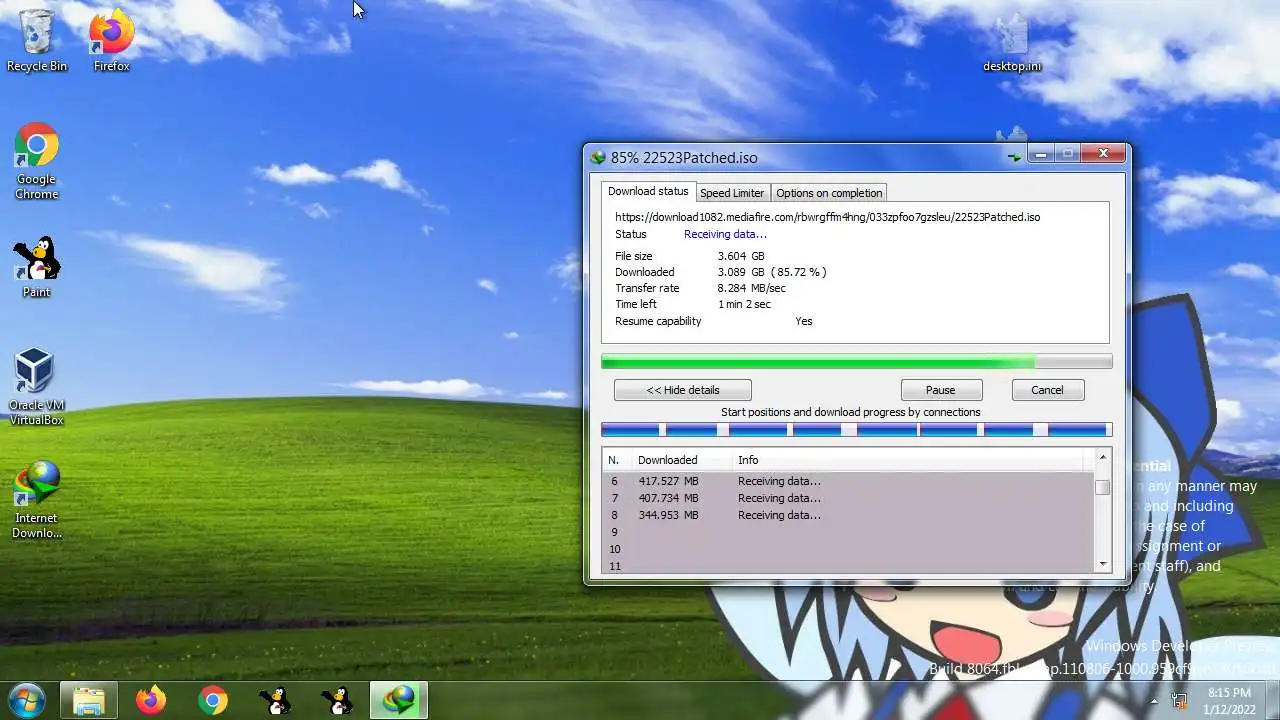Click the green arrow icon beside minimize
Viewport: 1280px width, 720px height.
click(x=1016, y=156)
